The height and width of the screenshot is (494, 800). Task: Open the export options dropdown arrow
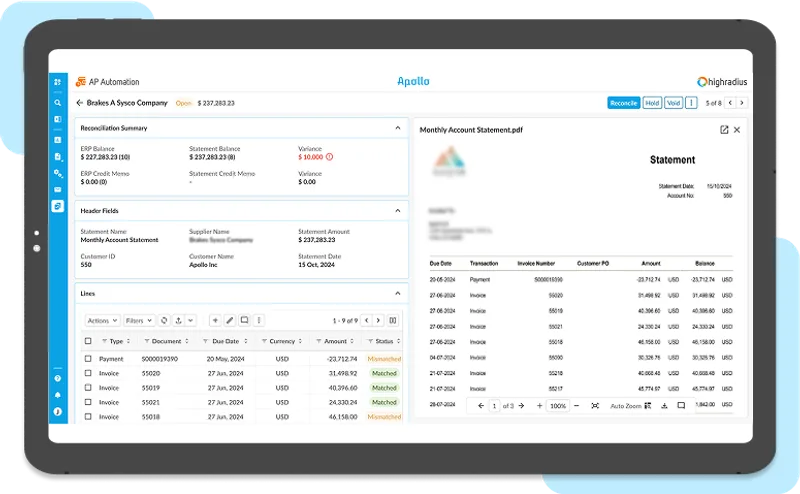pos(190,320)
